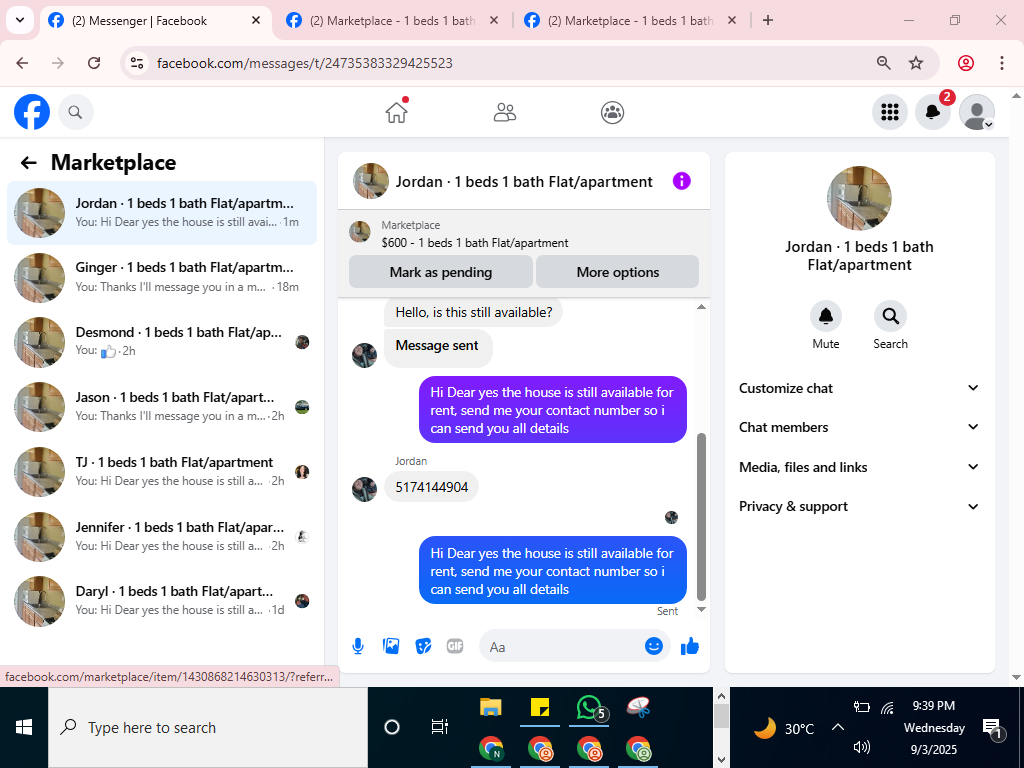Open the Chrome zoom magnifier icon

883,63
